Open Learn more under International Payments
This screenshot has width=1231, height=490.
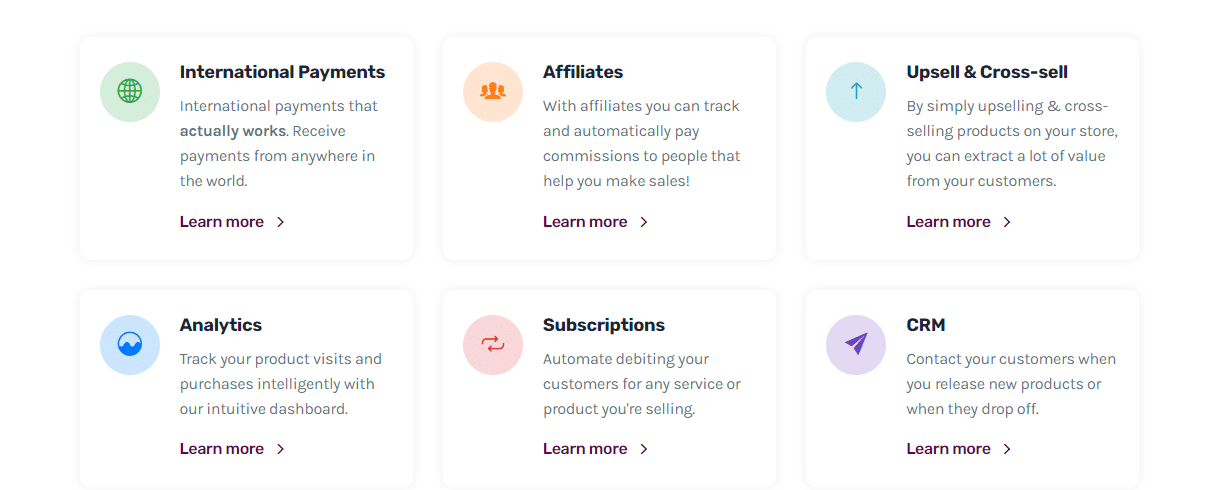[222, 222]
